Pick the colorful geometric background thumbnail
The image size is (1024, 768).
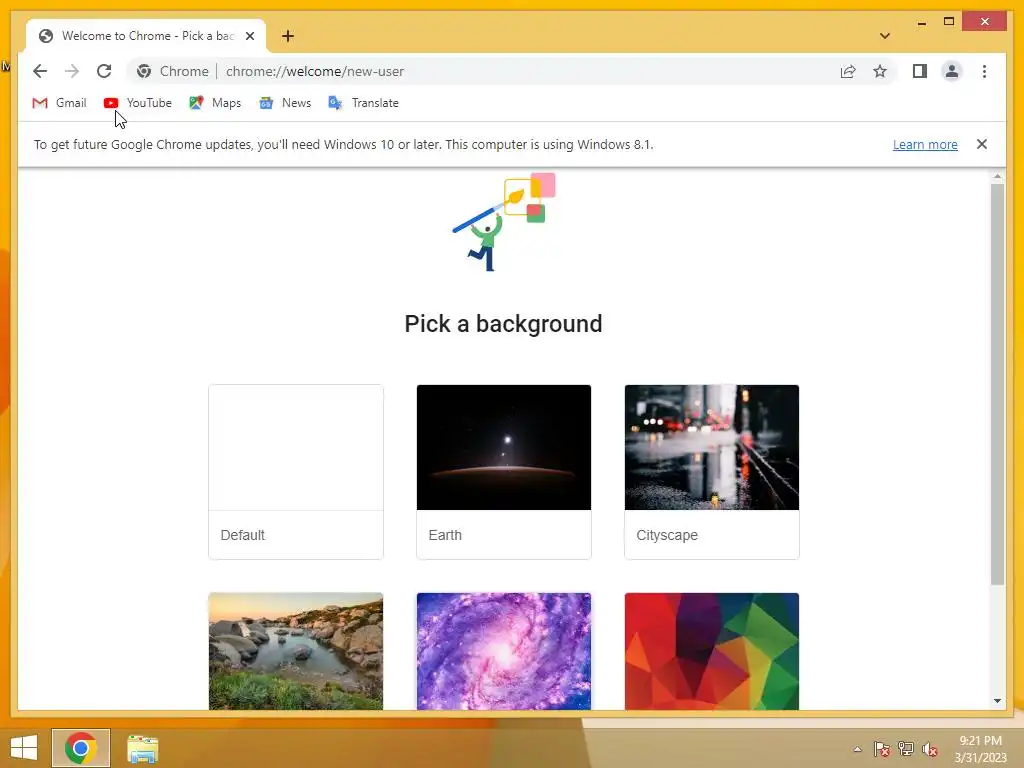click(x=712, y=651)
